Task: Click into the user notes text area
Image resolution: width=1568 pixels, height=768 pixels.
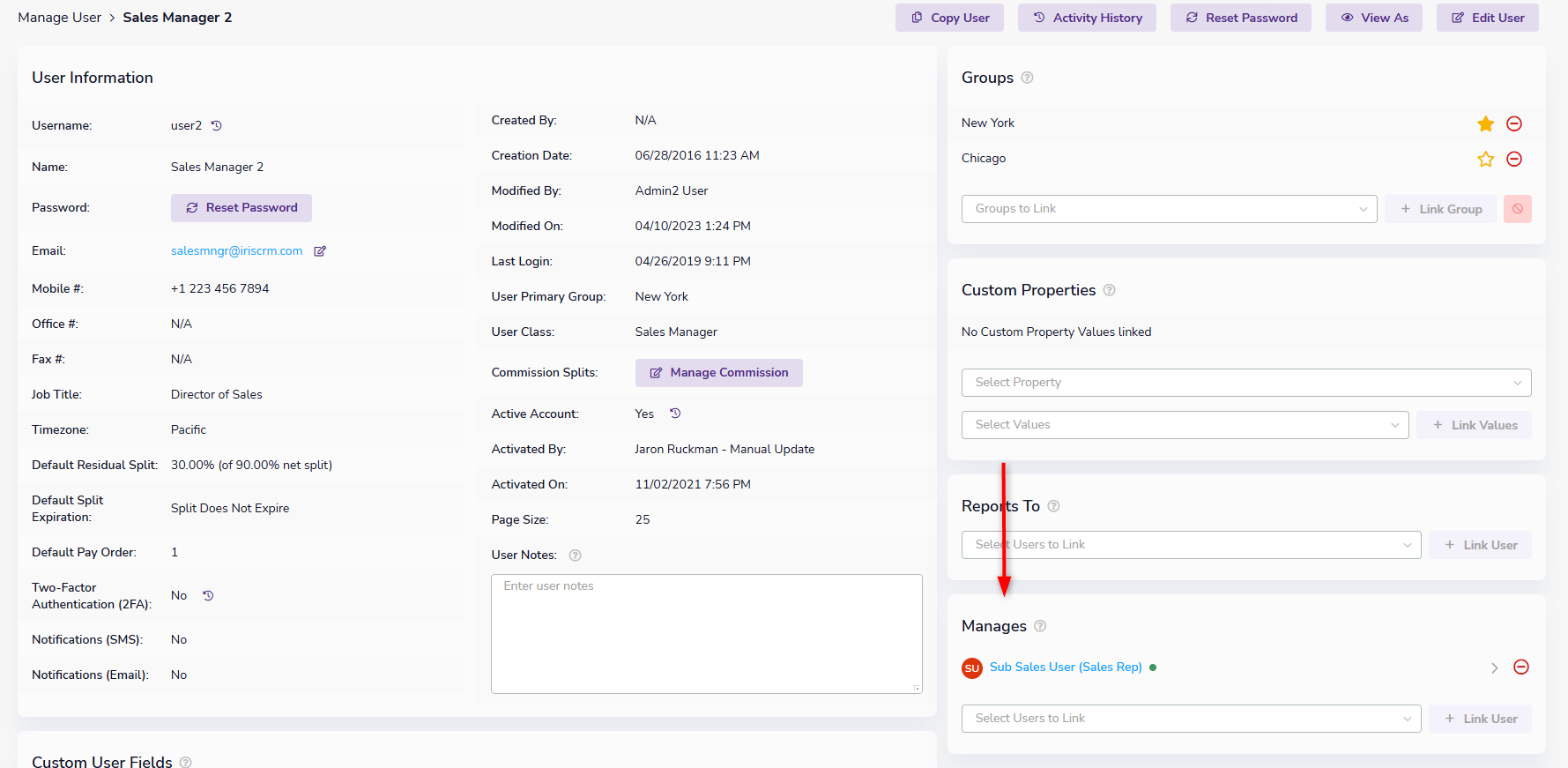Action: tap(707, 634)
